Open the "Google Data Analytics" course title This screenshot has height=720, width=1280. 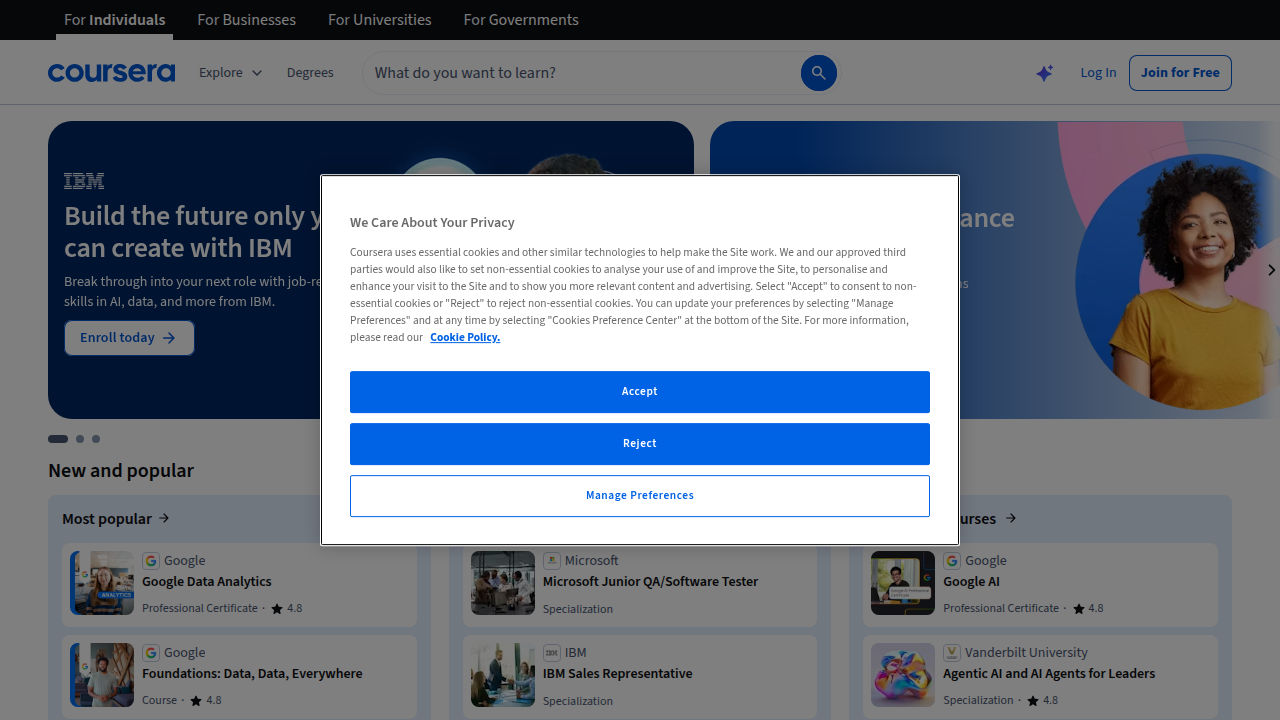(x=207, y=582)
